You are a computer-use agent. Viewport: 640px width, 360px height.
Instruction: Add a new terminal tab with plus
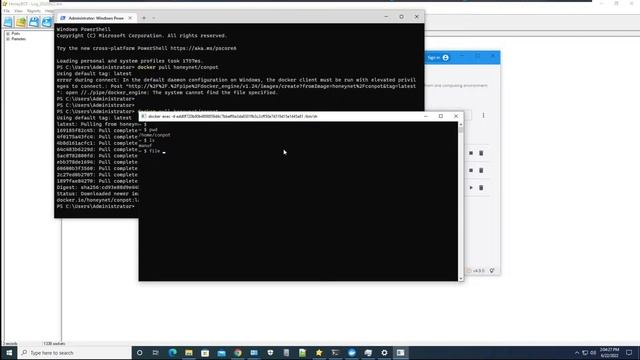coord(144,18)
